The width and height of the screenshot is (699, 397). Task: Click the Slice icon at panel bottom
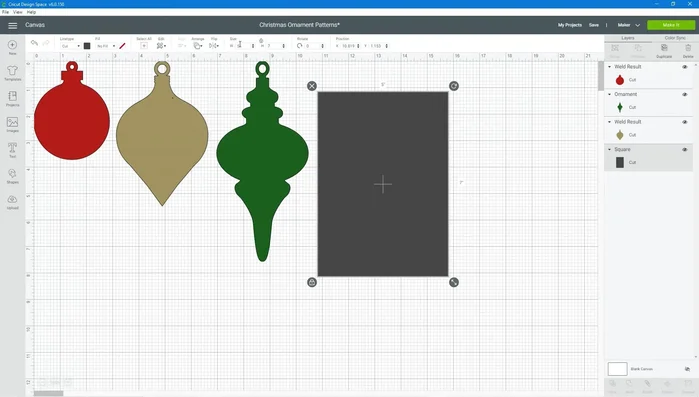(613, 384)
